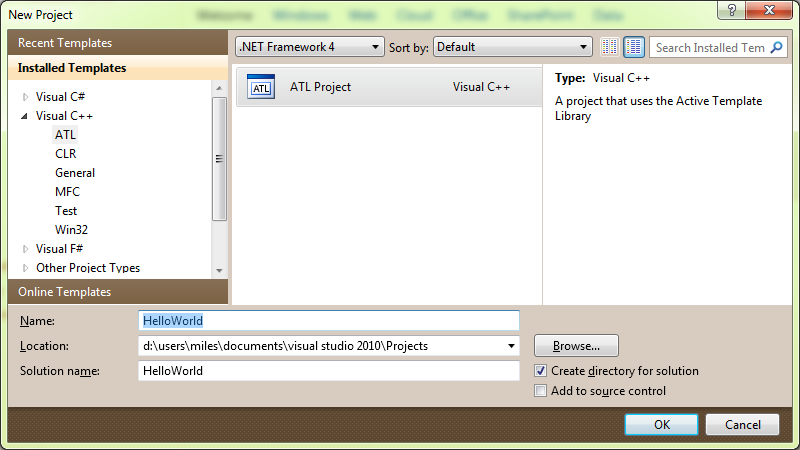800x450 pixels.
Task: Select the Visual F# tree label
Action: coord(59,248)
